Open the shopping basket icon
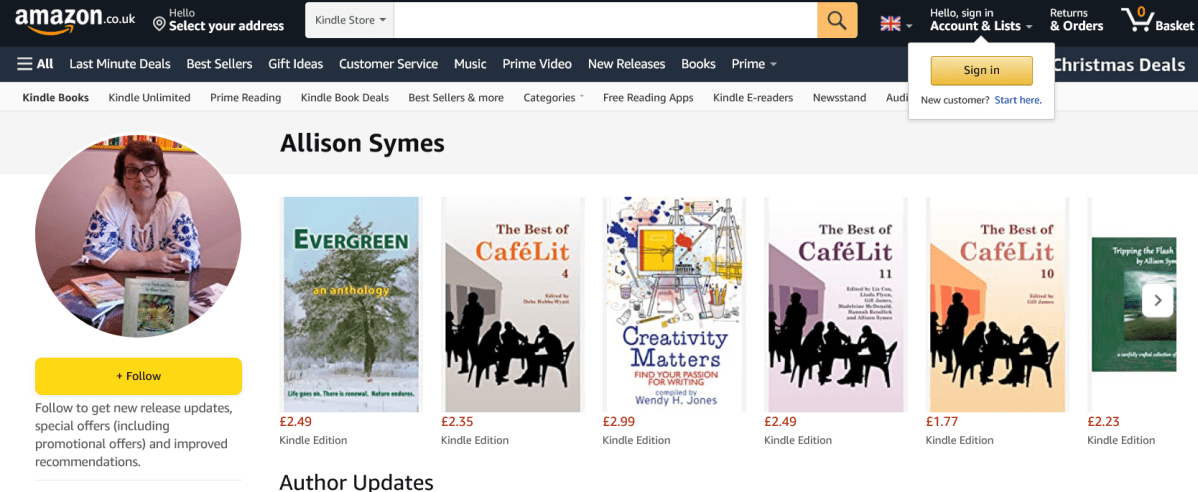This screenshot has width=1198, height=492. pos(1156,19)
